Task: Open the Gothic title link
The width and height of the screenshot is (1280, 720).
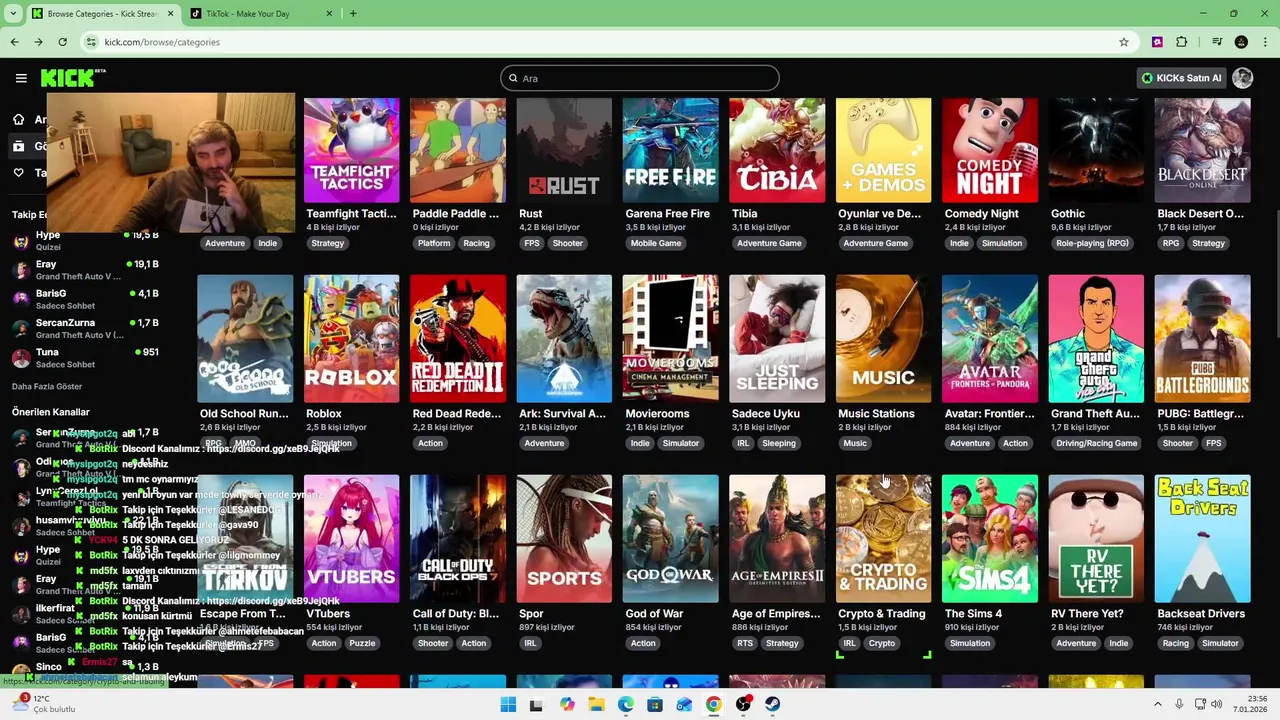Action: click(1068, 214)
